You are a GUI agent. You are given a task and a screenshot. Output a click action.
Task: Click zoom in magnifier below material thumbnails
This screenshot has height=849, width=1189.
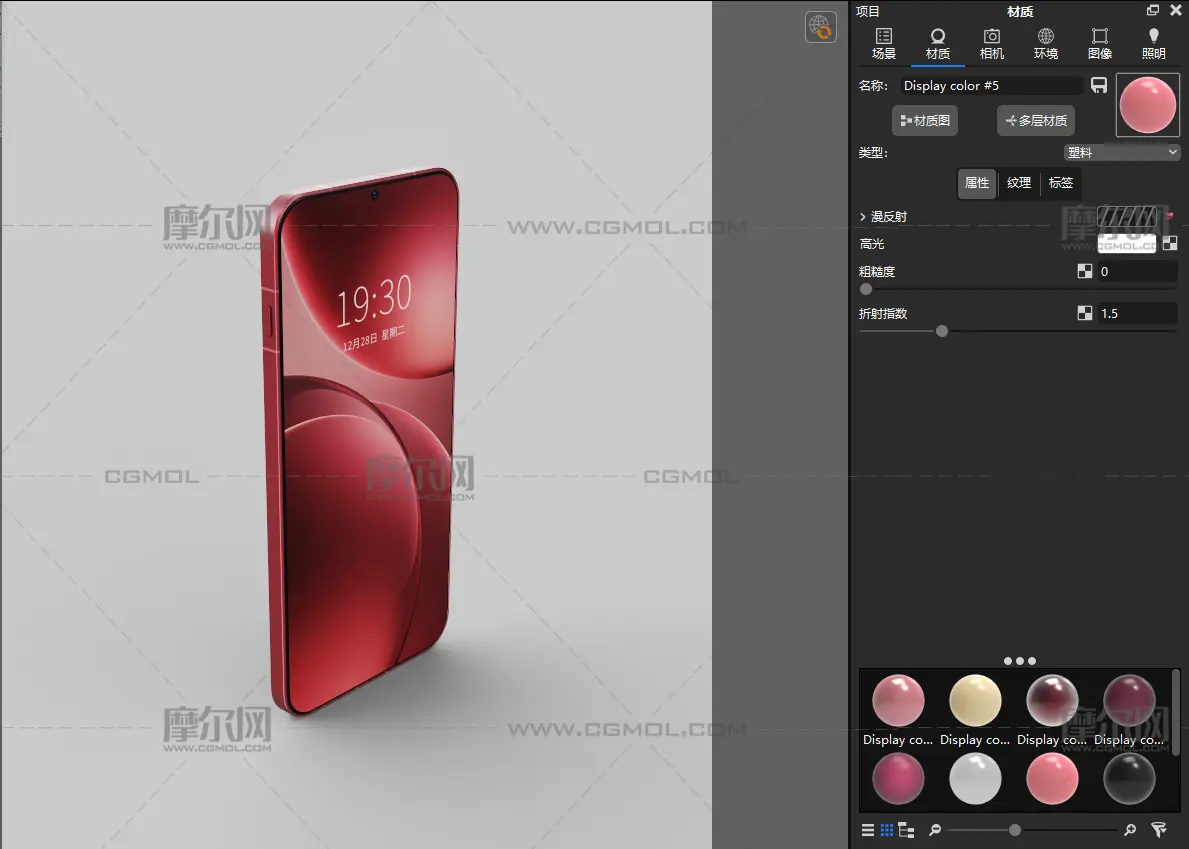point(1130,830)
